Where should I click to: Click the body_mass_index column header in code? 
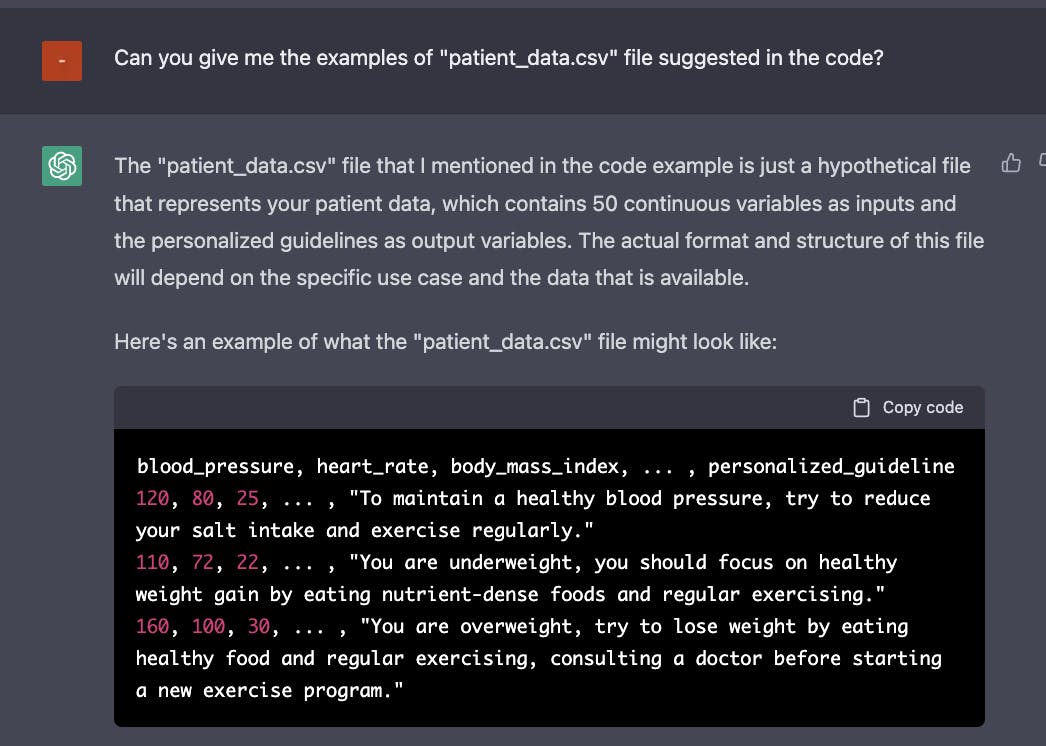click(x=535, y=466)
